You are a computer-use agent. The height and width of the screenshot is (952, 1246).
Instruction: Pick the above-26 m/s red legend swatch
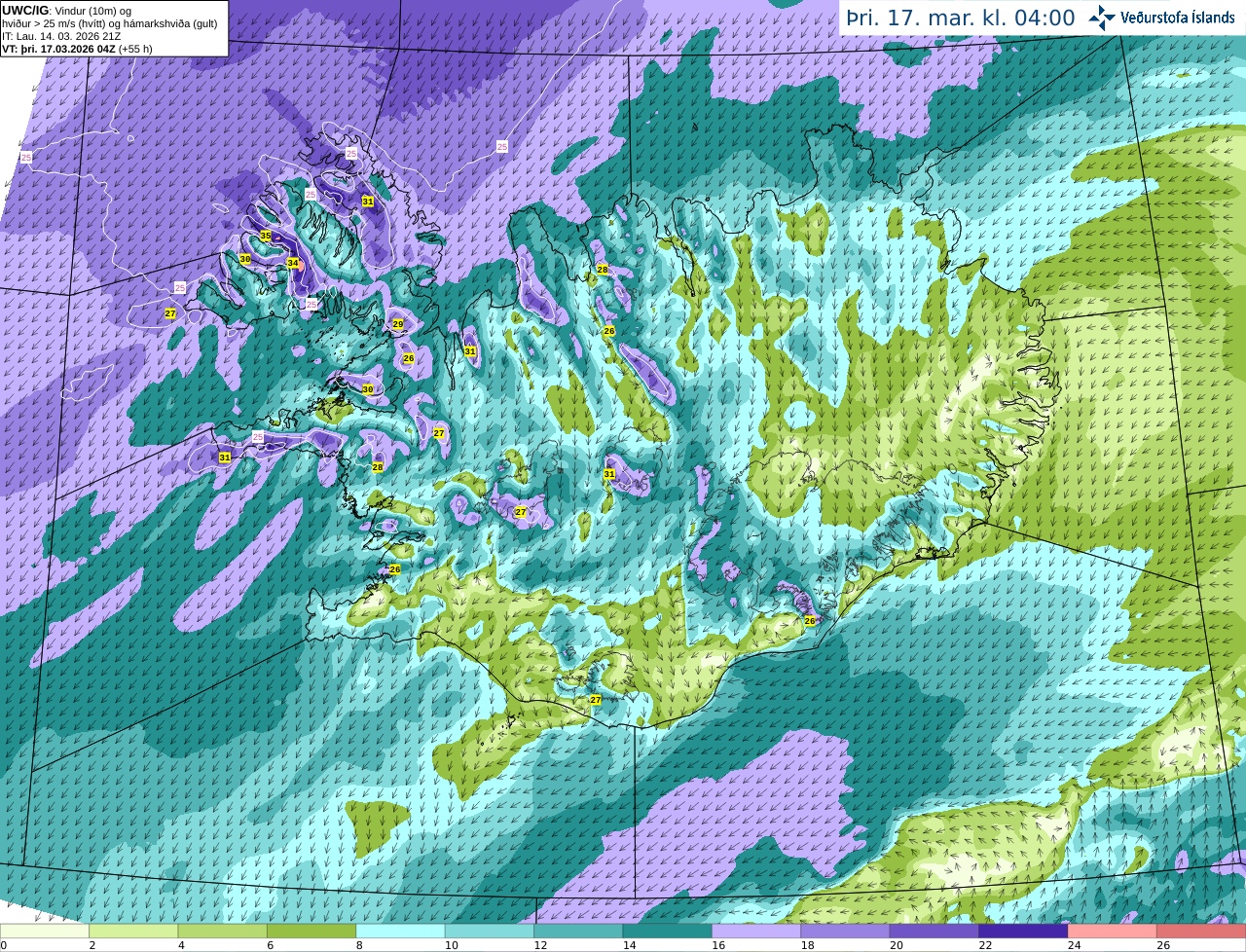[x=1202, y=932]
